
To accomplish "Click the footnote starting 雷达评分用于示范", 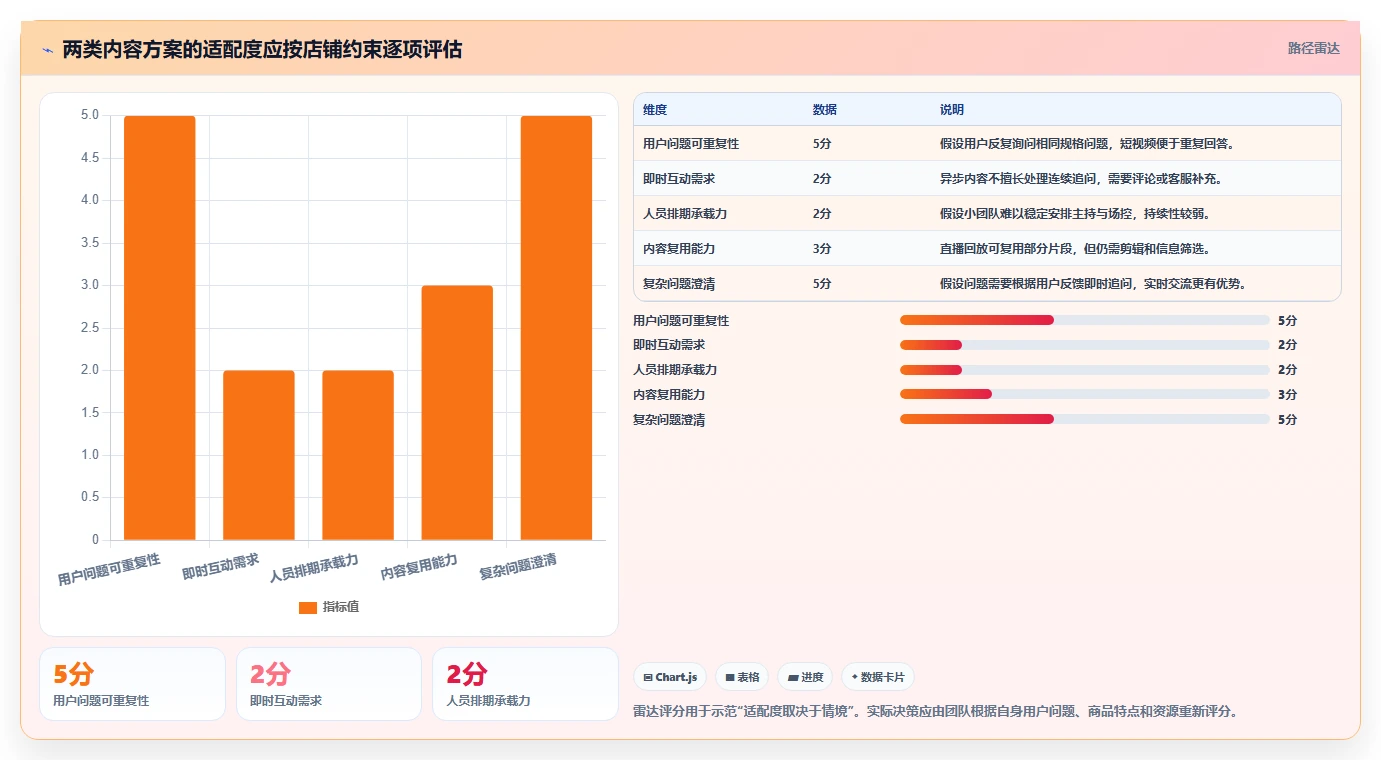I will pyautogui.click(x=936, y=712).
